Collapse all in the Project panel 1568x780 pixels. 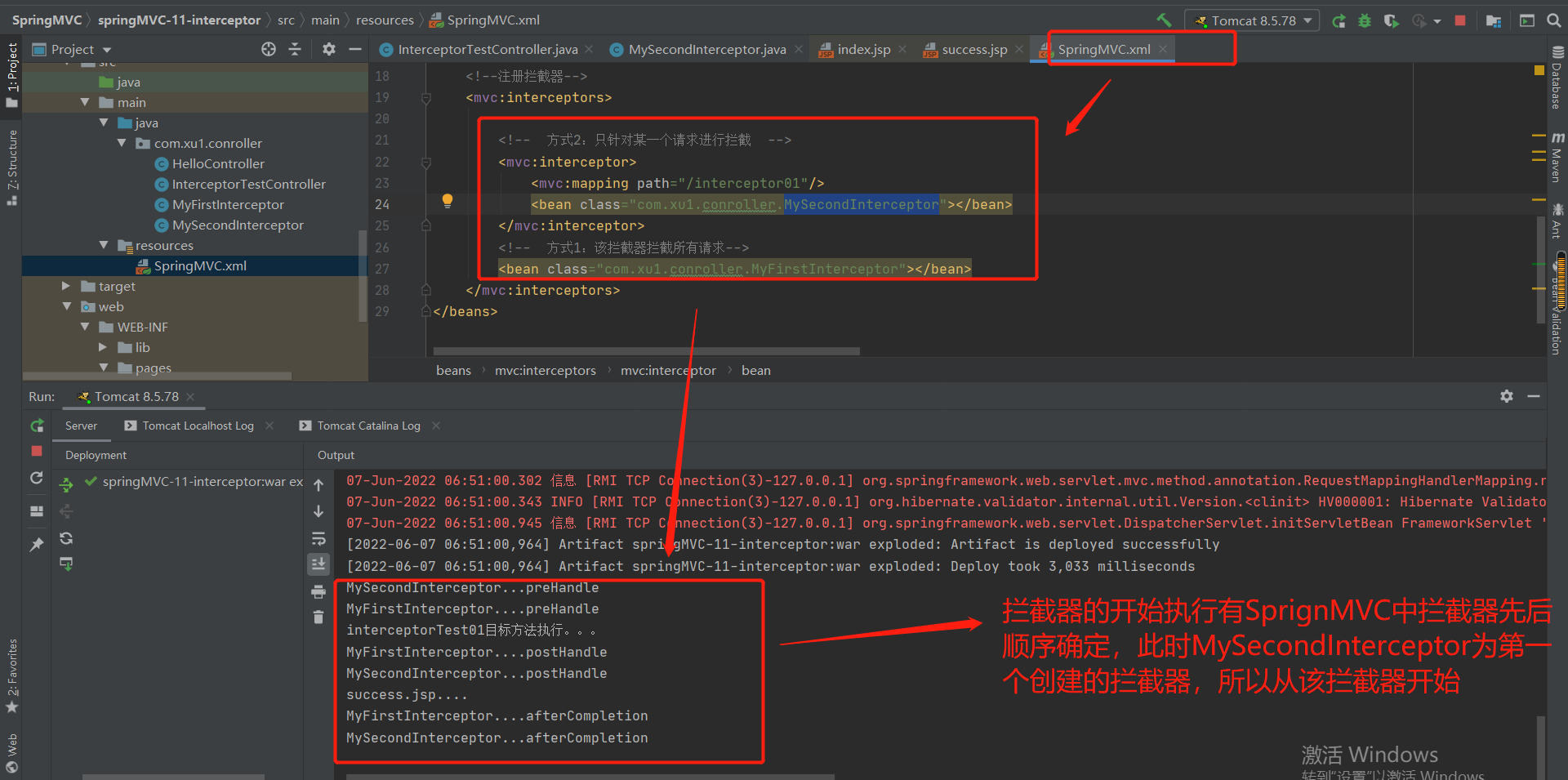[295, 49]
